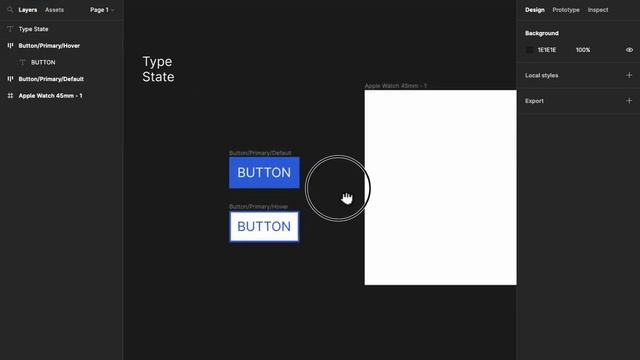Image resolution: width=640 pixels, height=360 pixels.
Task: Edit the background hex value 1E1E1E
Action: (547, 50)
